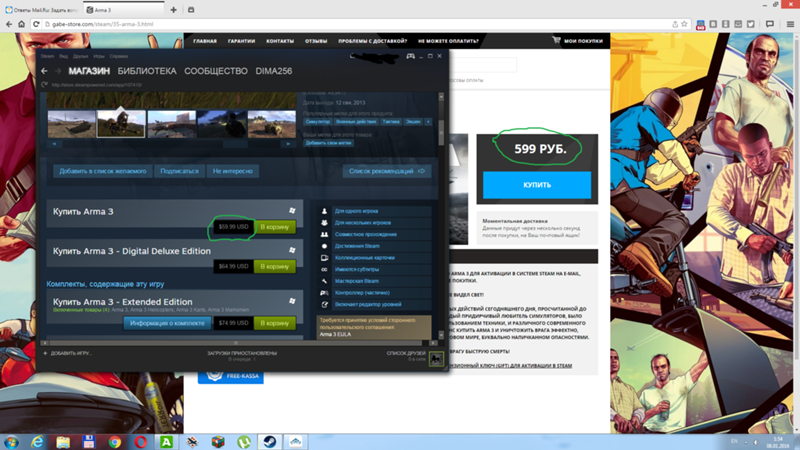Viewport: 800px width, 450px height.
Task: Open the Игры menu
Action: coord(99,56)
